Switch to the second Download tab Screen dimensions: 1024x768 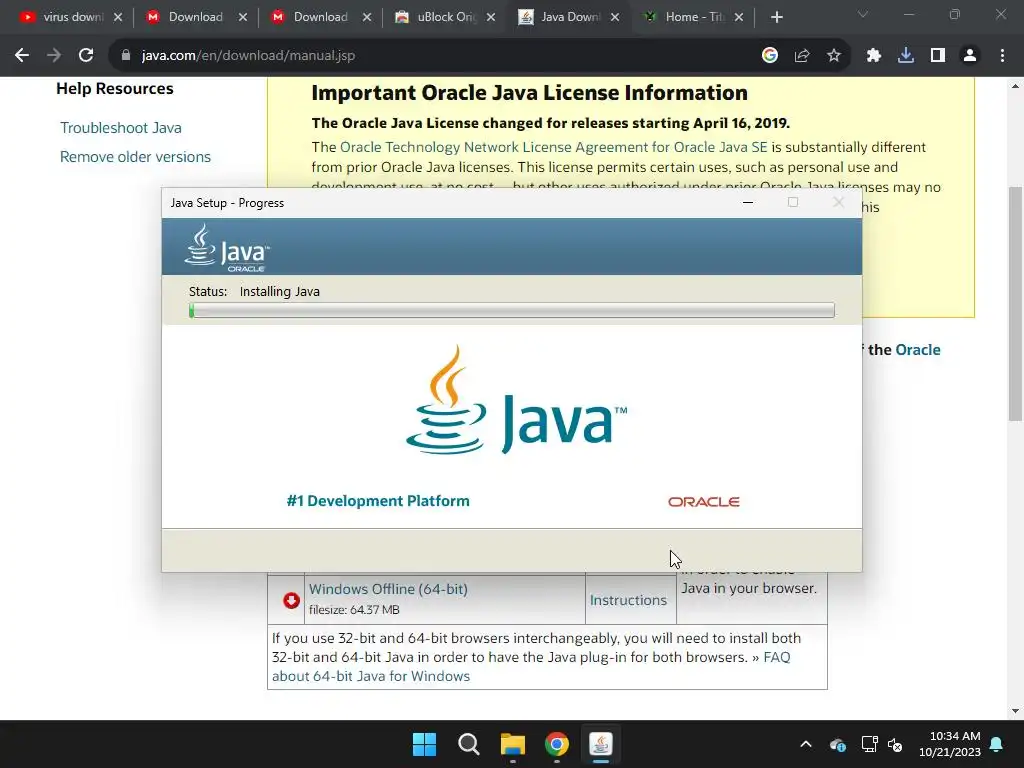click(x=311, y=17)
